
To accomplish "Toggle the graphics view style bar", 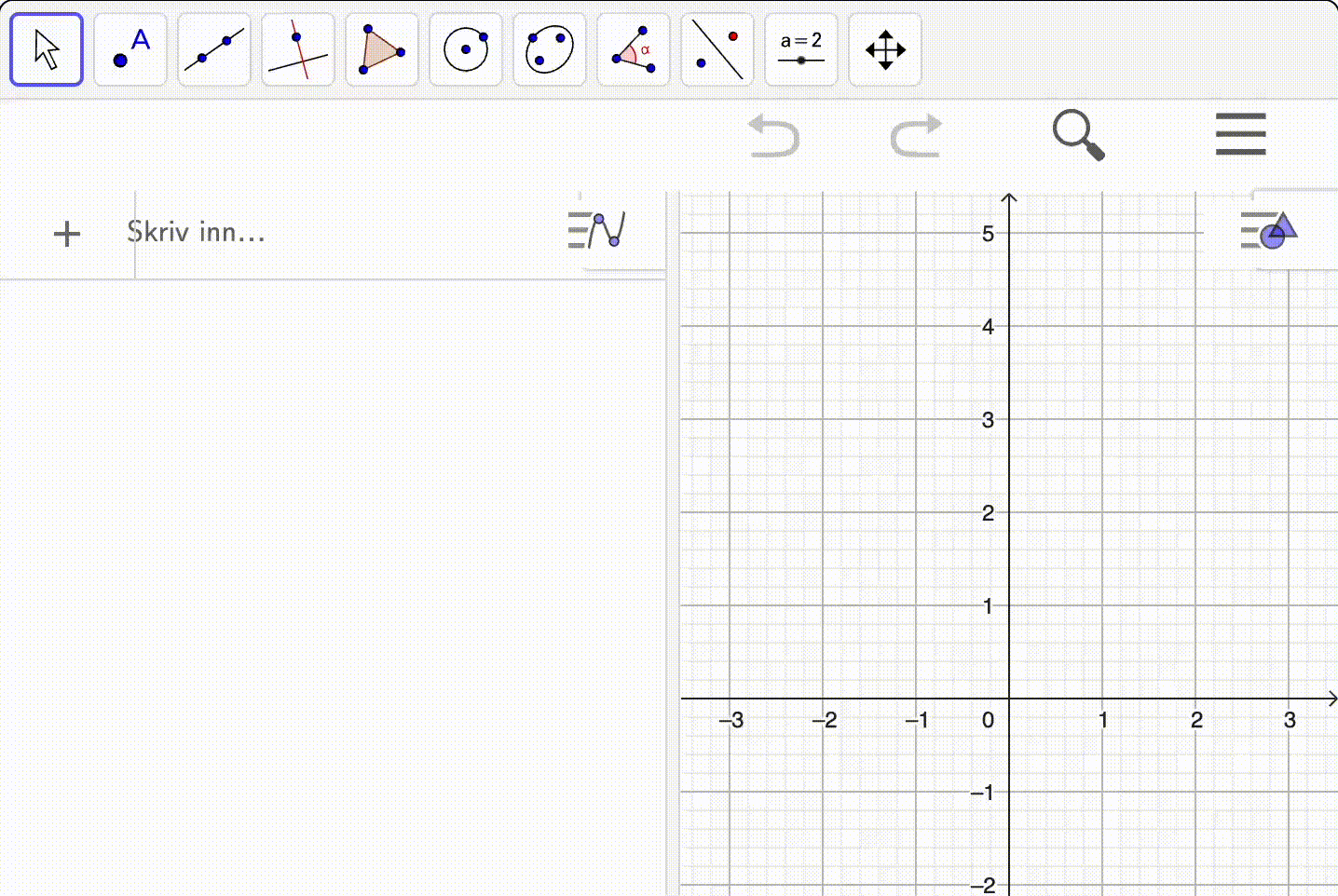I will (x=1269, y=229).
